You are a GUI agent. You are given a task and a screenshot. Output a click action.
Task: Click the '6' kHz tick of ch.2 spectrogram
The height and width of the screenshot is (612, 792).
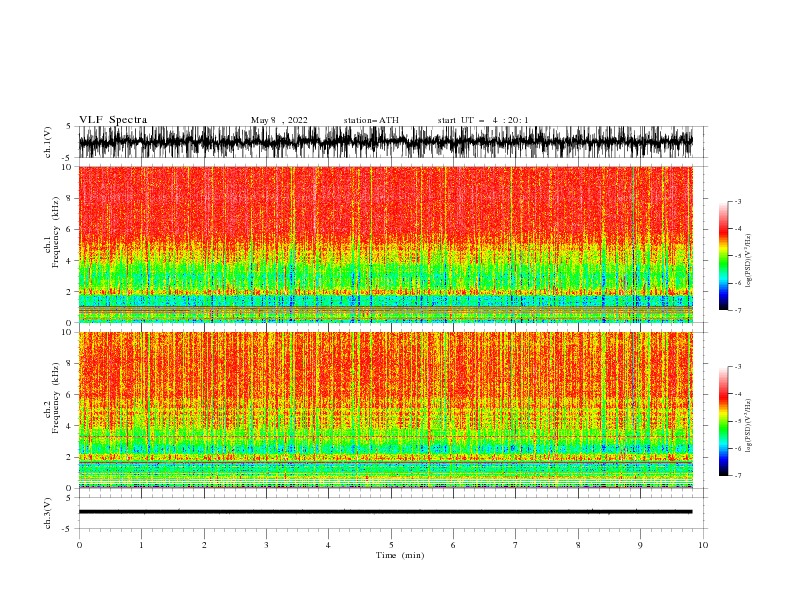pyautogui.click(x=69, y=395)
